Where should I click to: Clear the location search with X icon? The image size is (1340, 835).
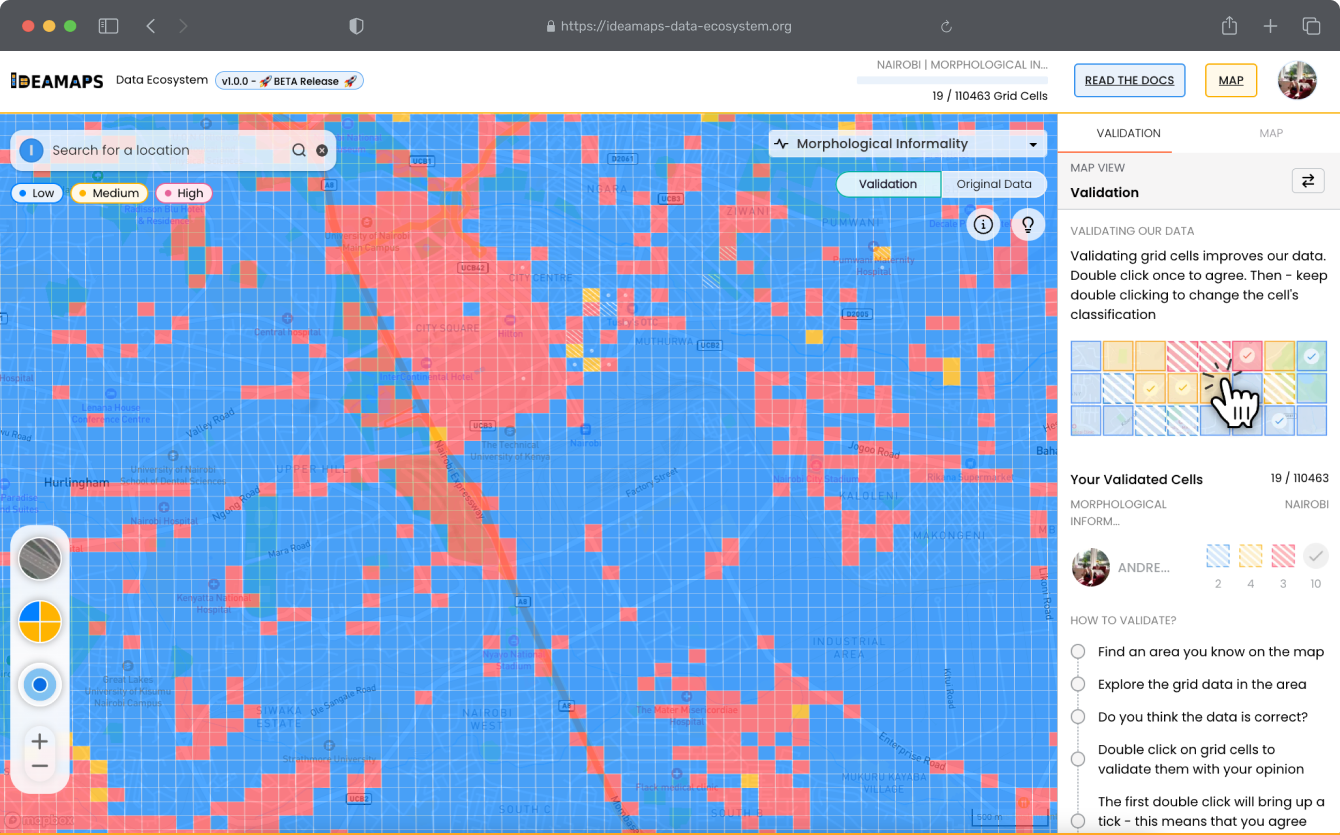(x=322, y=150)
